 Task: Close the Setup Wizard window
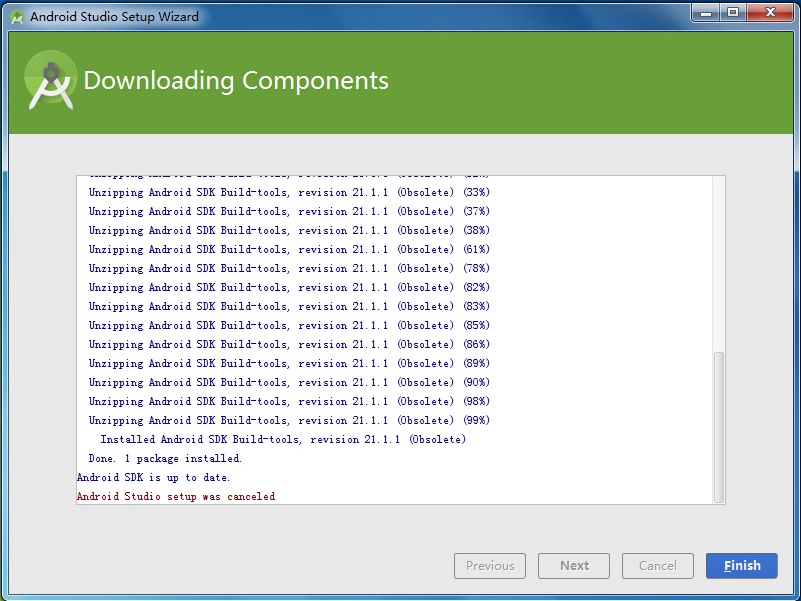coord(770,12)
